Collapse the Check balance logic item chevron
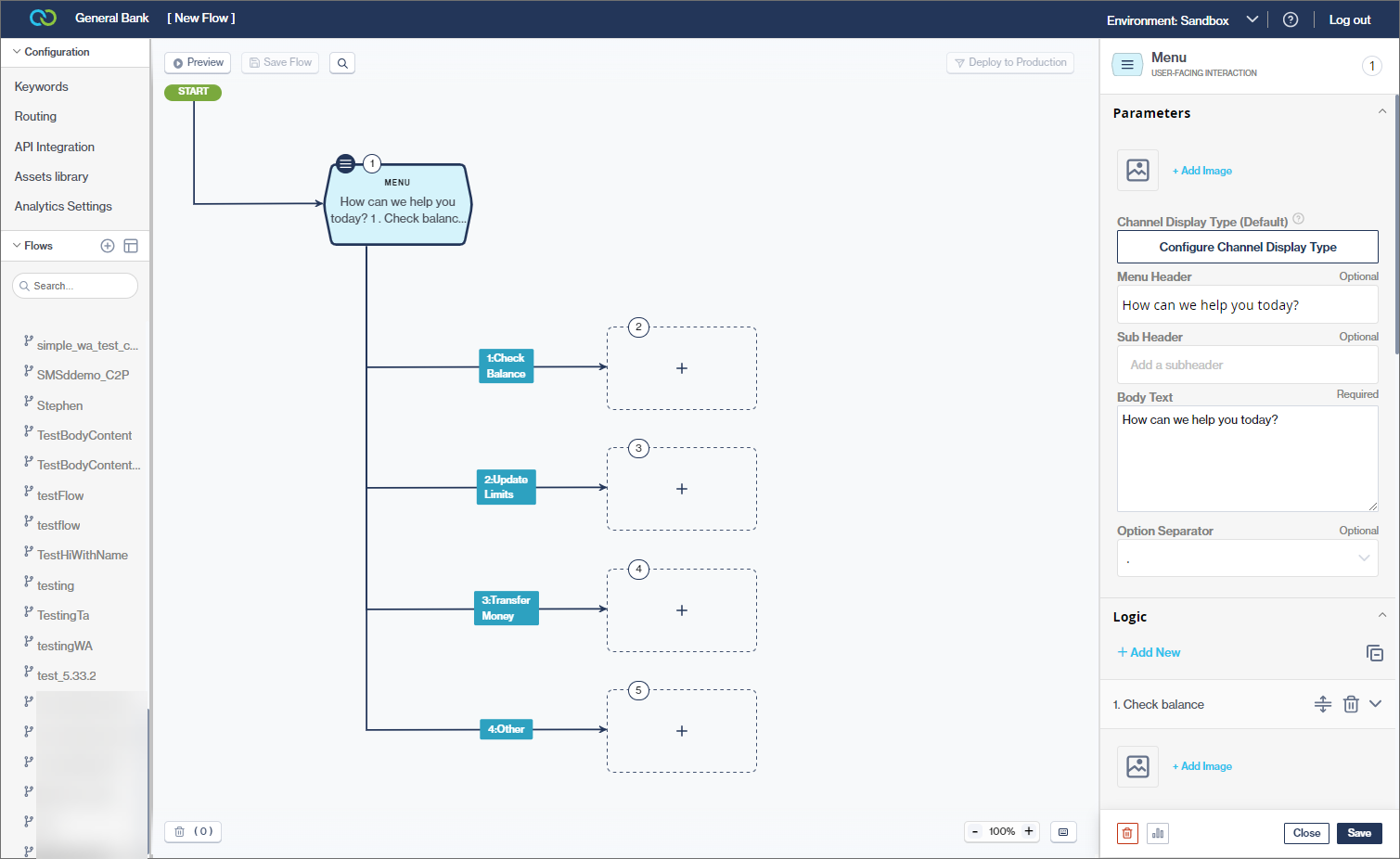 point(1376,704)
